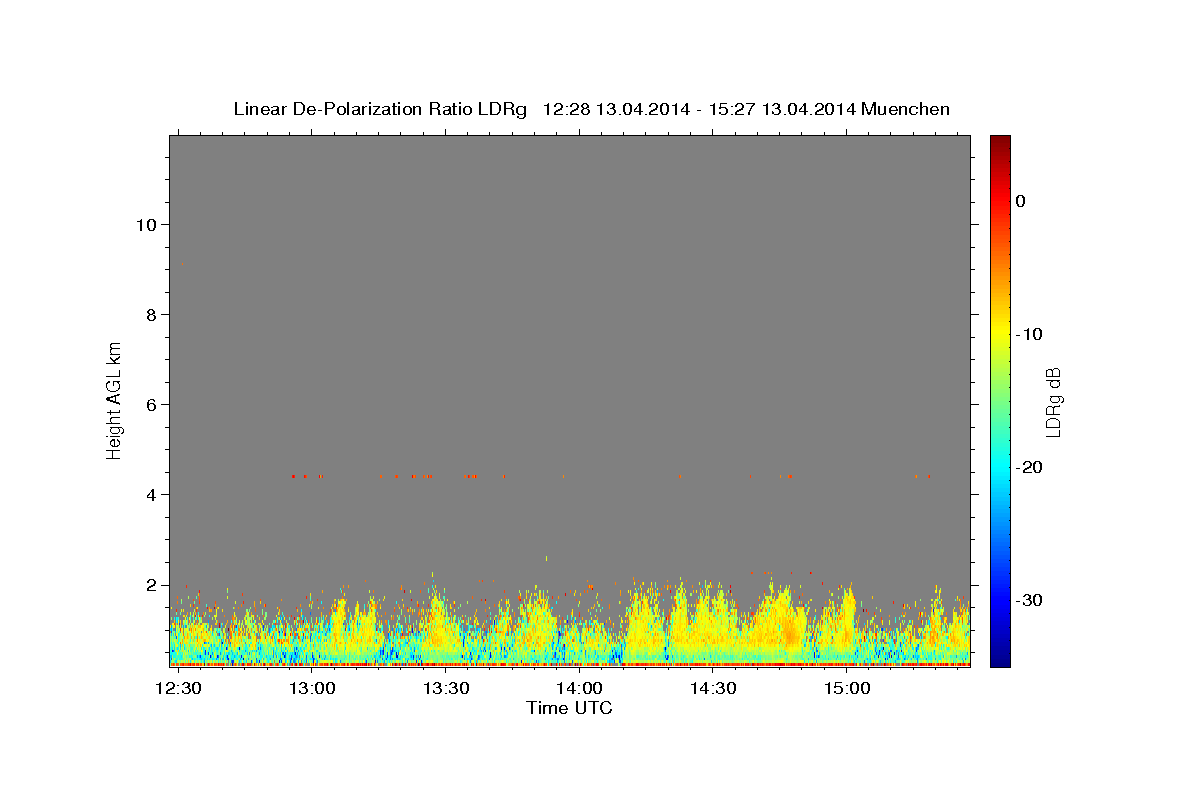Click the 'Time UTC' axis label
Image resolution: width=1200 pixels, height=800 pixels.
tap(569, 708)
